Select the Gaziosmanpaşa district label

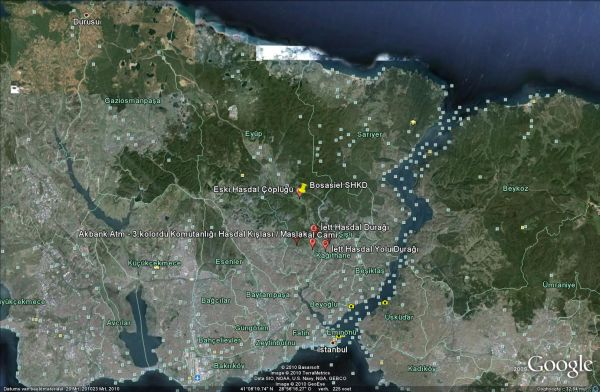tap(132, 101)
